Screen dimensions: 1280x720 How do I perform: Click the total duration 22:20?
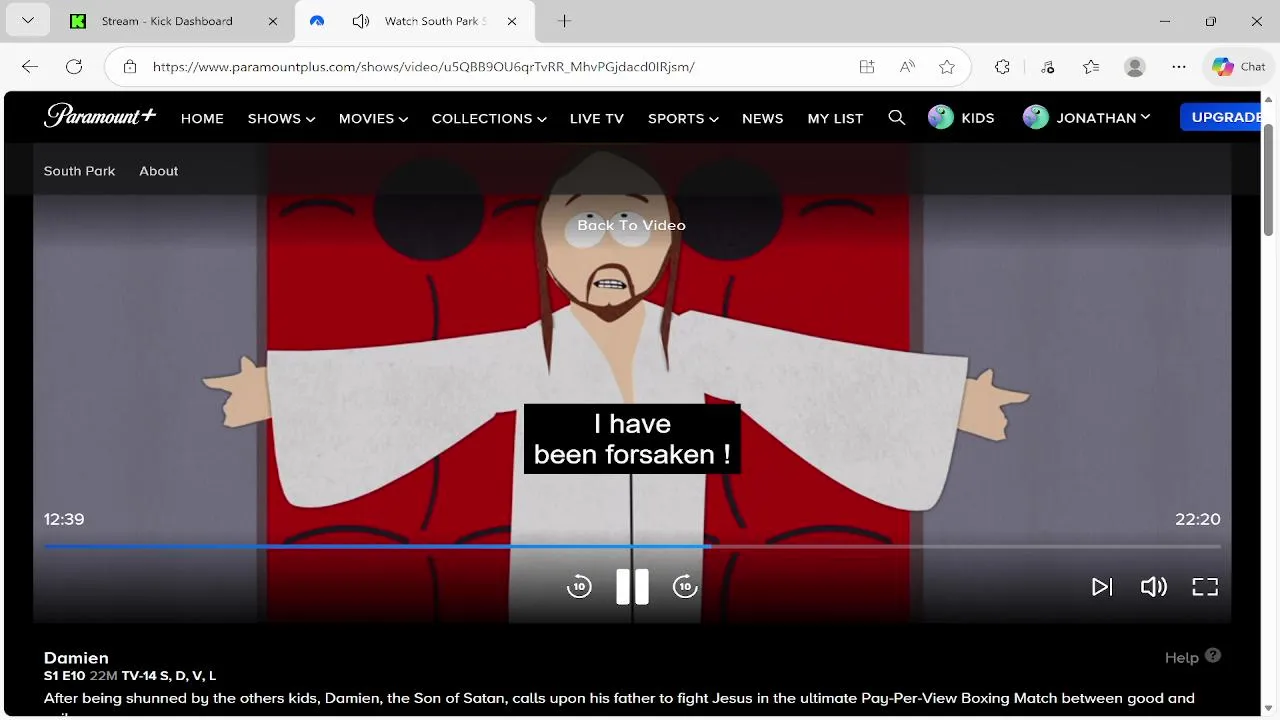coord(1198,519)
